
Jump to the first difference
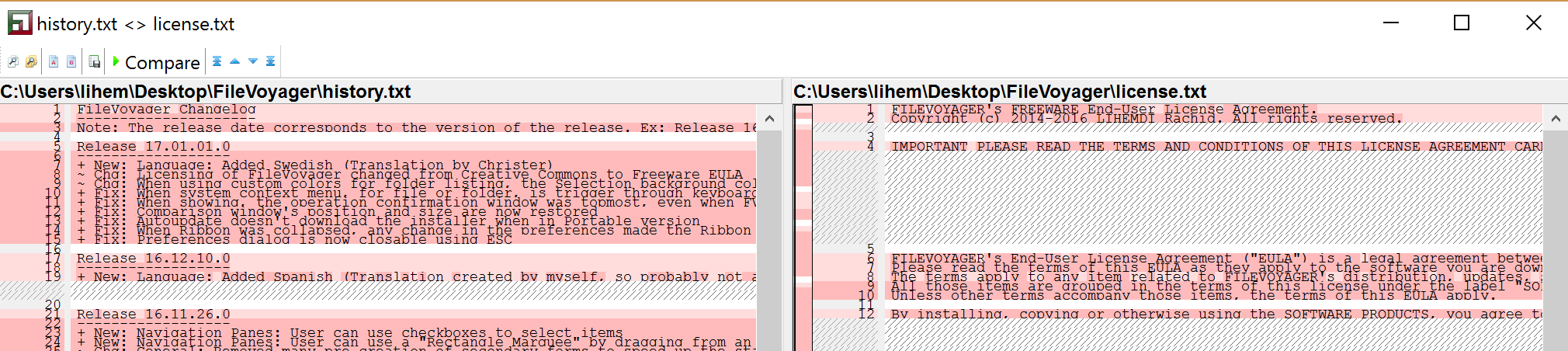click(x=217, y=61)
